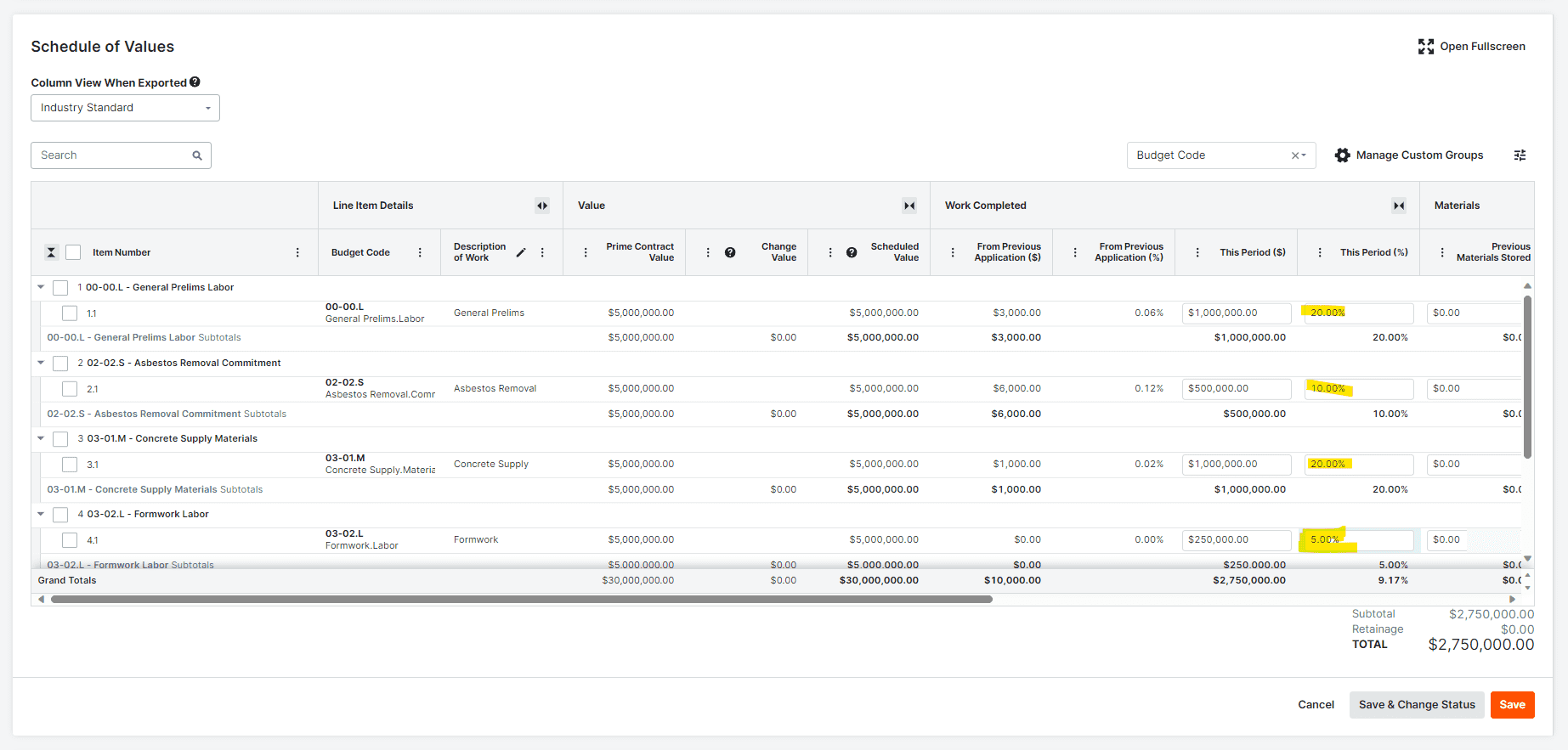Collapse the 00-00.L General Prelims Labor group
Image resolution: width=1568 pixels, height=750 pixels.
41,288
